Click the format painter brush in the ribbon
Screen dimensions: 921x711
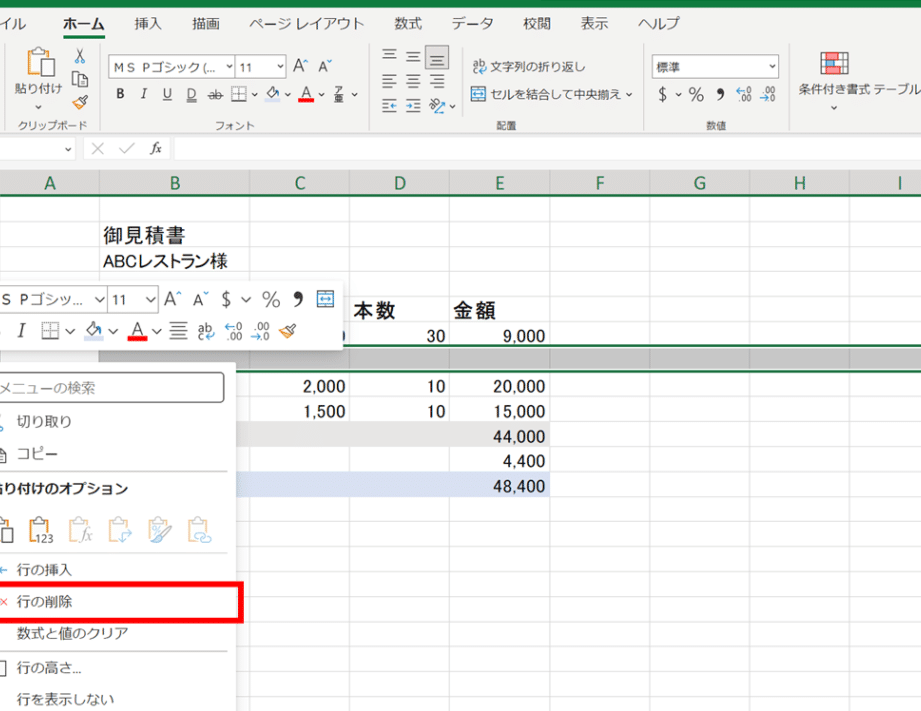click(80, 102)
